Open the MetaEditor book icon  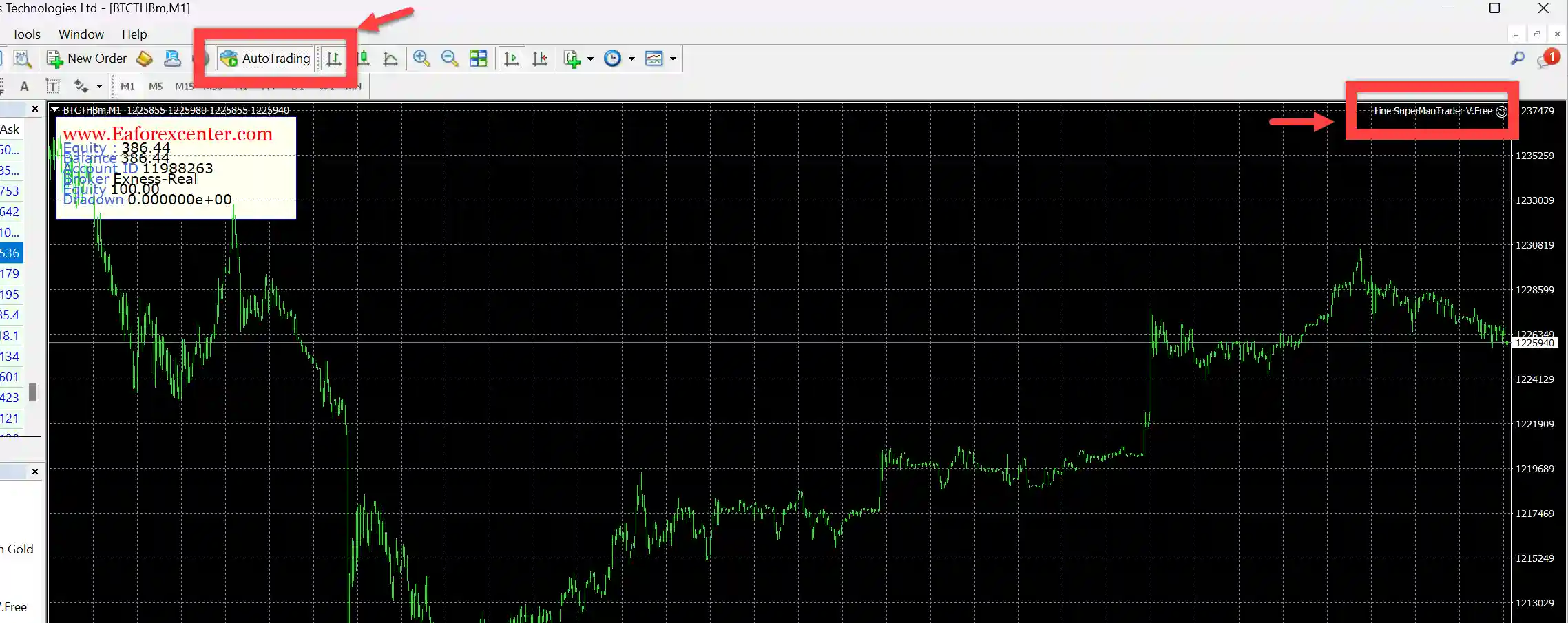coord(145,59)
